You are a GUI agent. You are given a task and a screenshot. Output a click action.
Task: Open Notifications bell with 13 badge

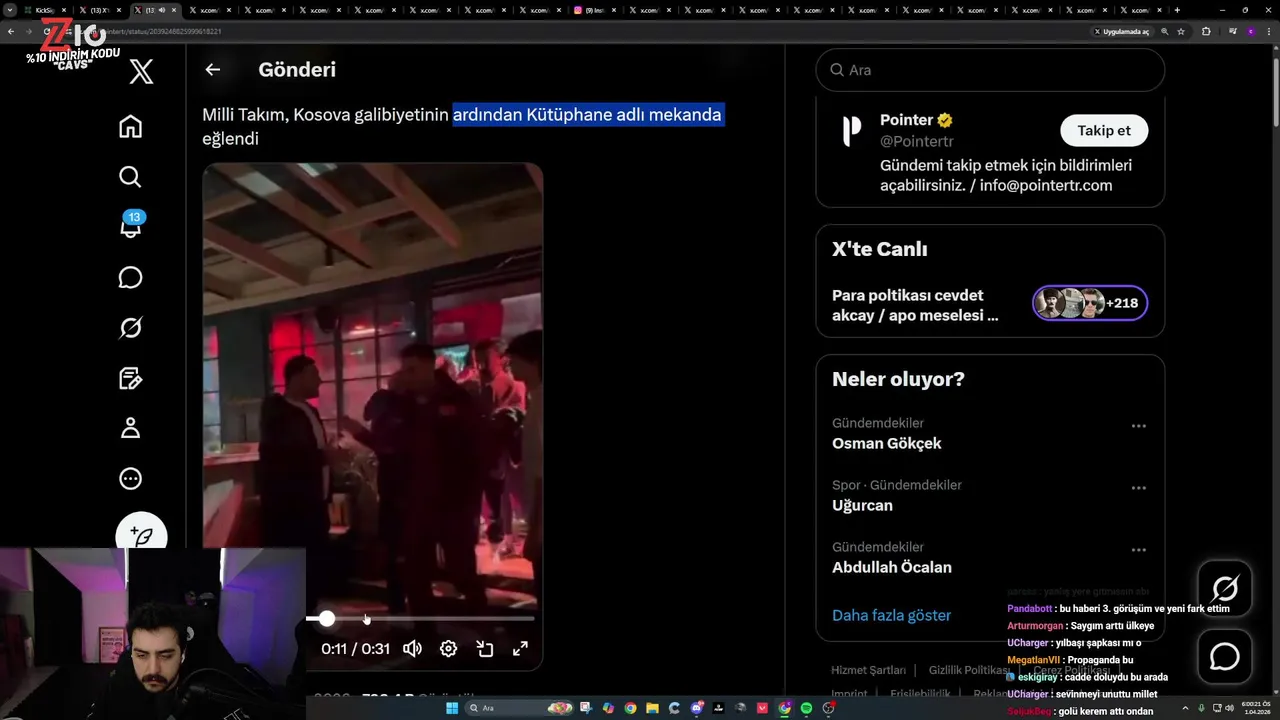coord(130,225)
